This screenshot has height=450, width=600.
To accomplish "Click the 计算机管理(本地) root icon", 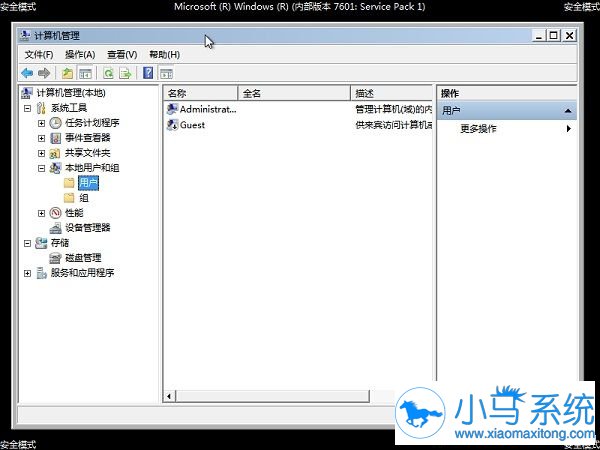I will (x=26, y=93).
